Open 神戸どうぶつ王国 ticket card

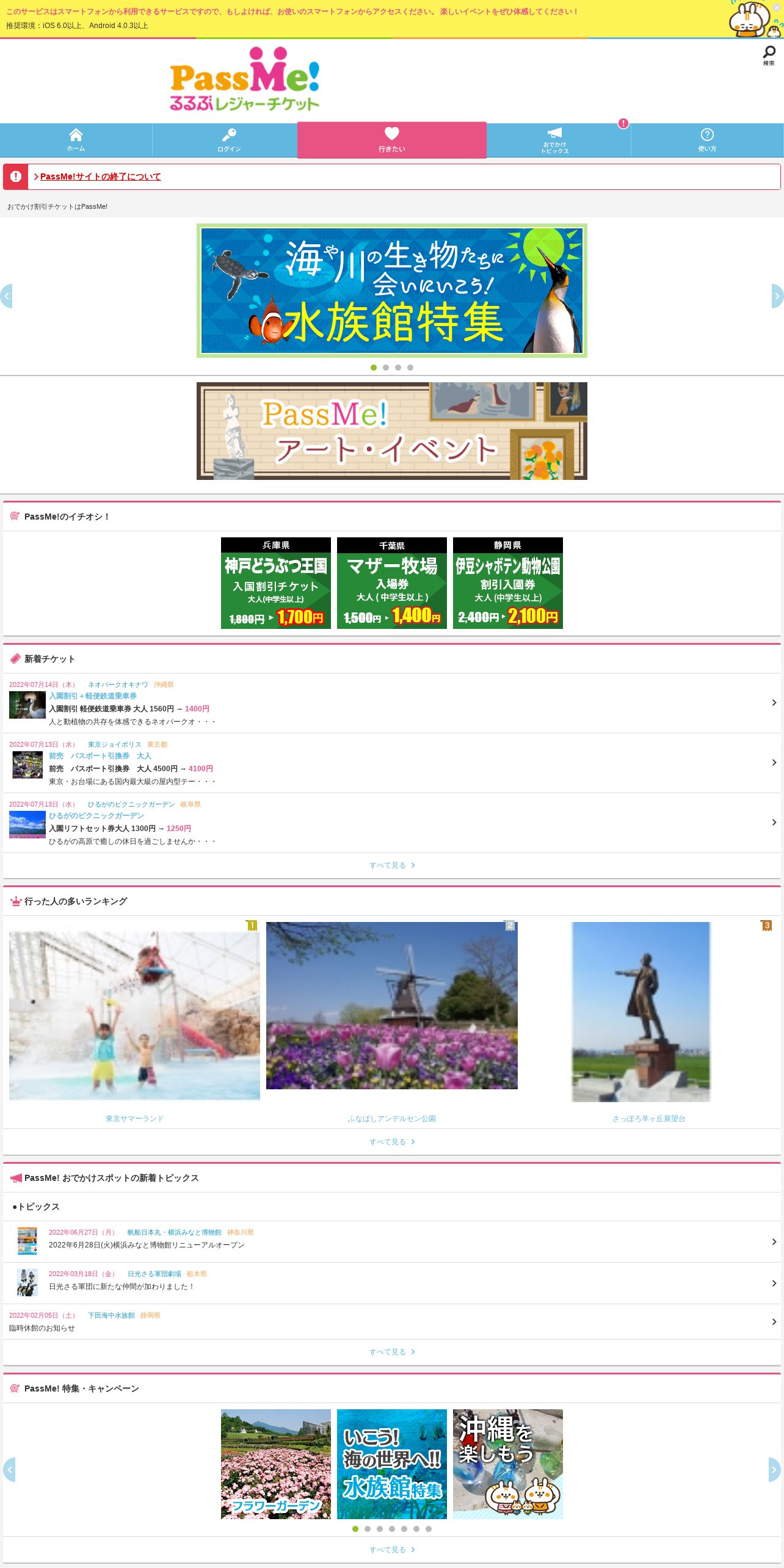point(276,583)
